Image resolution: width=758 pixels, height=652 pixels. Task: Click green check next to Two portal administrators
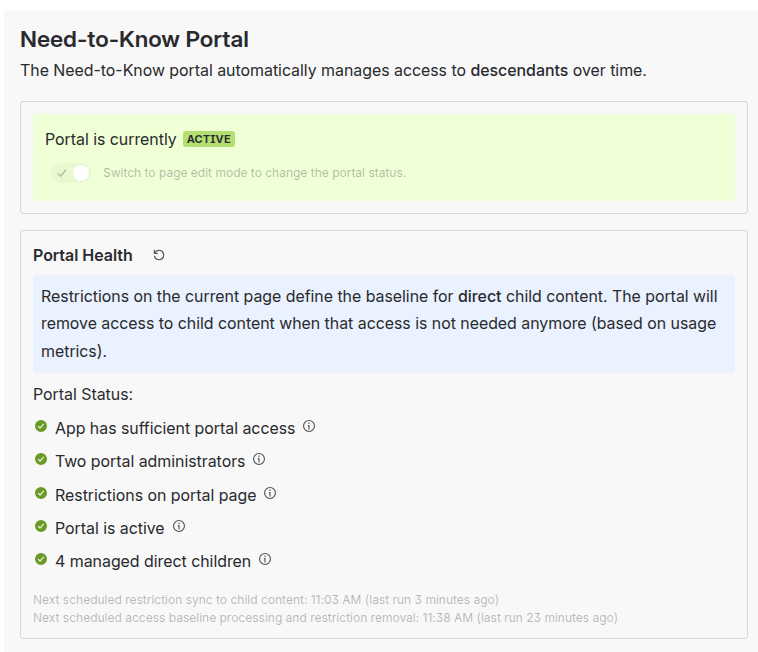coord(41,460)
